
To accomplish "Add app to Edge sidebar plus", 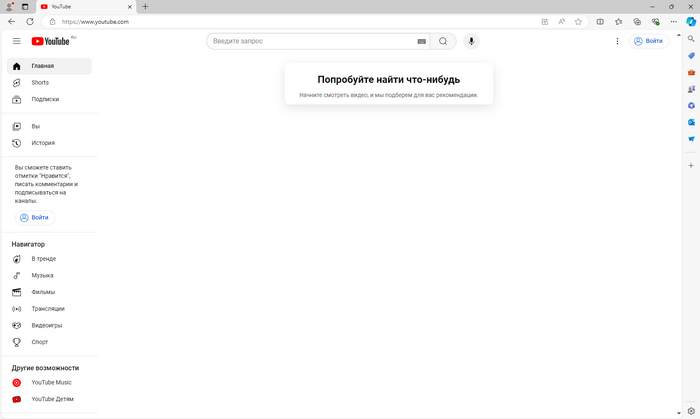I will click(x=691, y=166).
